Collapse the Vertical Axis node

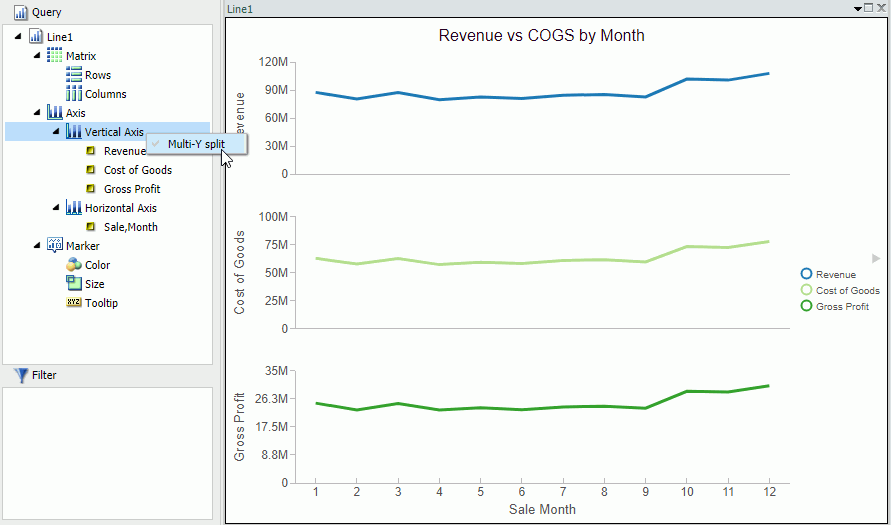[57, 131]
